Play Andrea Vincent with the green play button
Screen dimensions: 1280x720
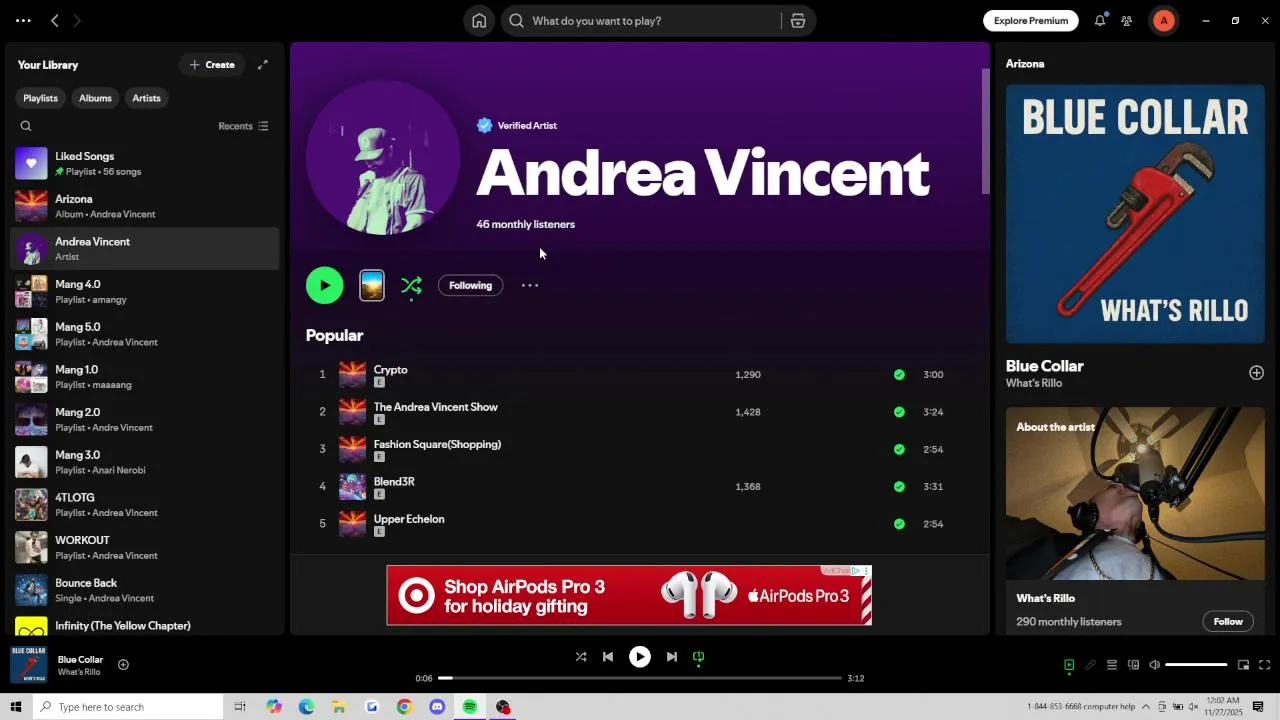(324, 285)
